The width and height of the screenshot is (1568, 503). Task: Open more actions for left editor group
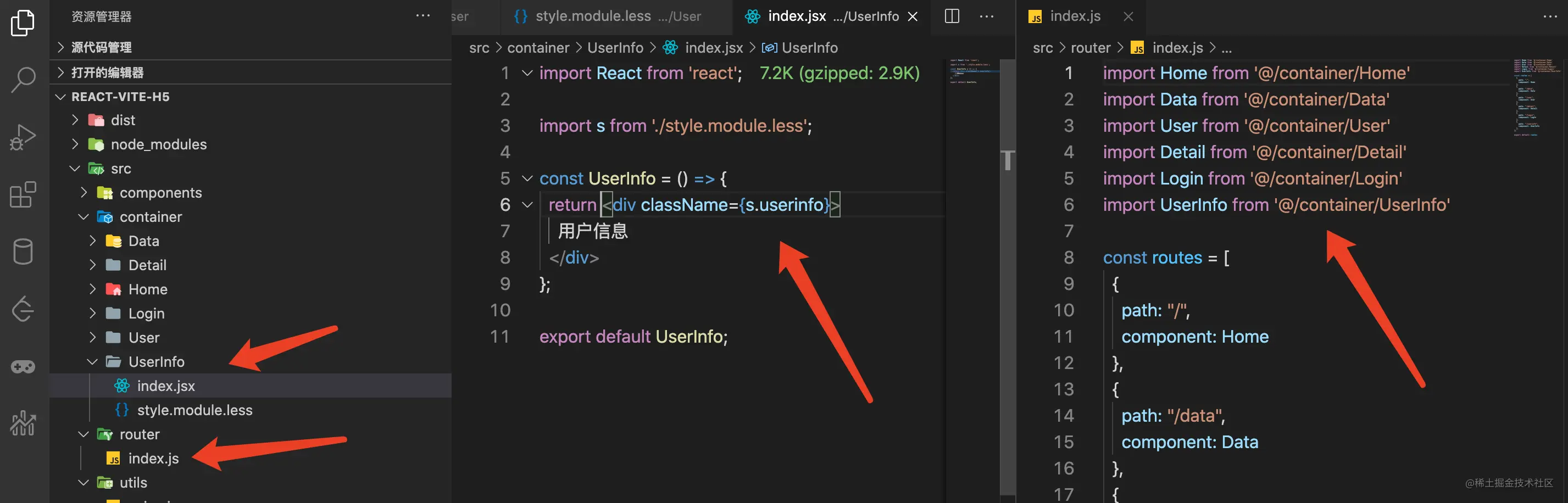pos(987,16)
